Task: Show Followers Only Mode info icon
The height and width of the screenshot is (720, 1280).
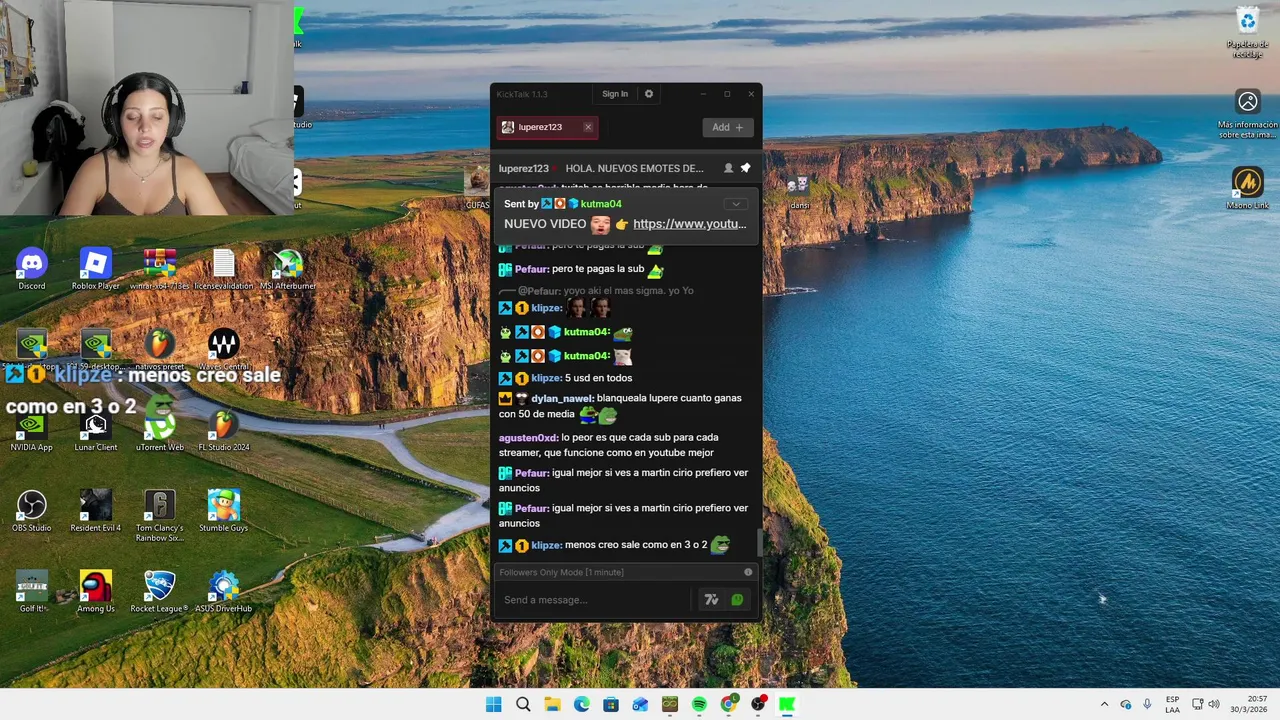Action: 748,572
